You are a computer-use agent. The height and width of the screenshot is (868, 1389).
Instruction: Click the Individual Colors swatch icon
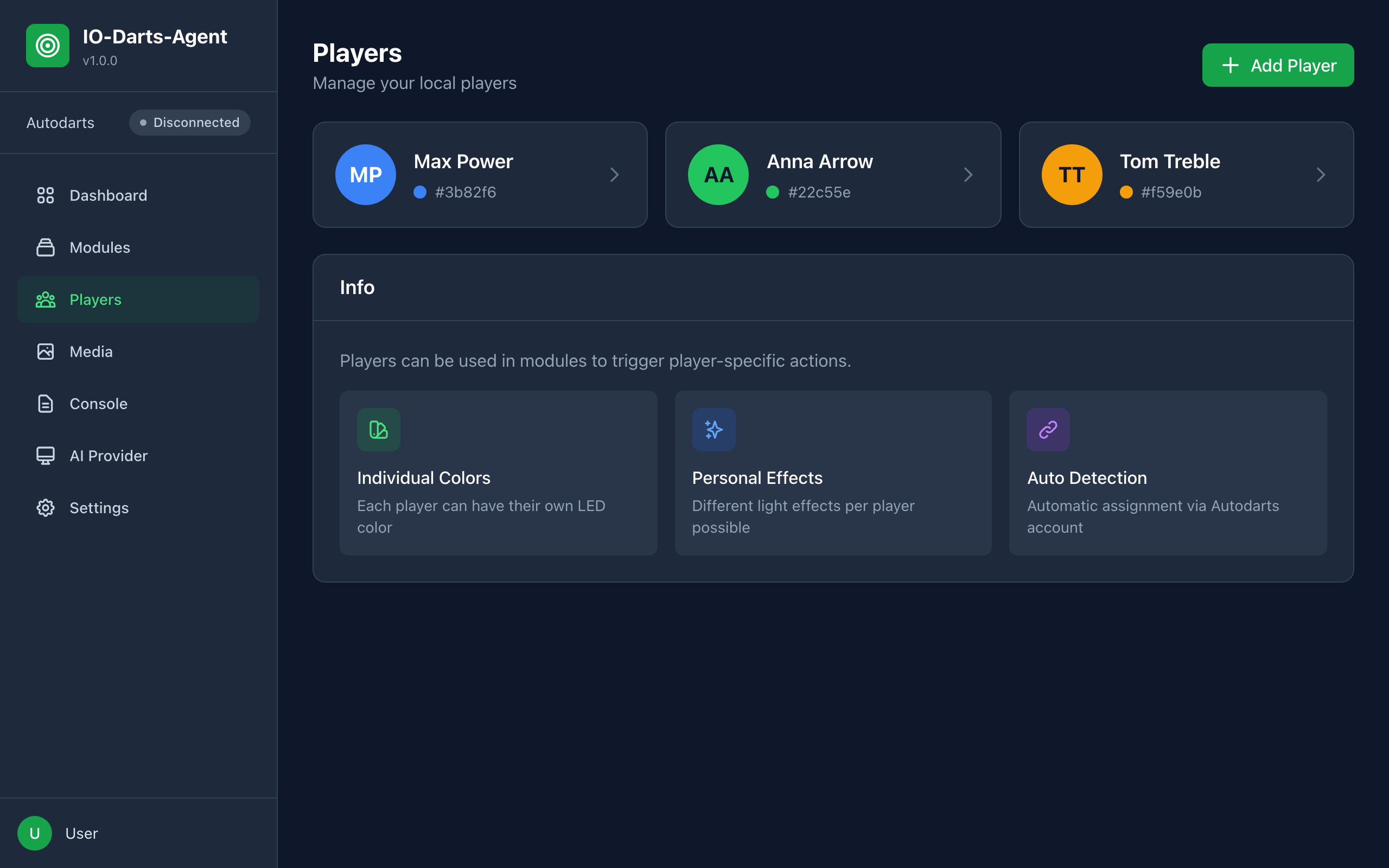[378, 430]
